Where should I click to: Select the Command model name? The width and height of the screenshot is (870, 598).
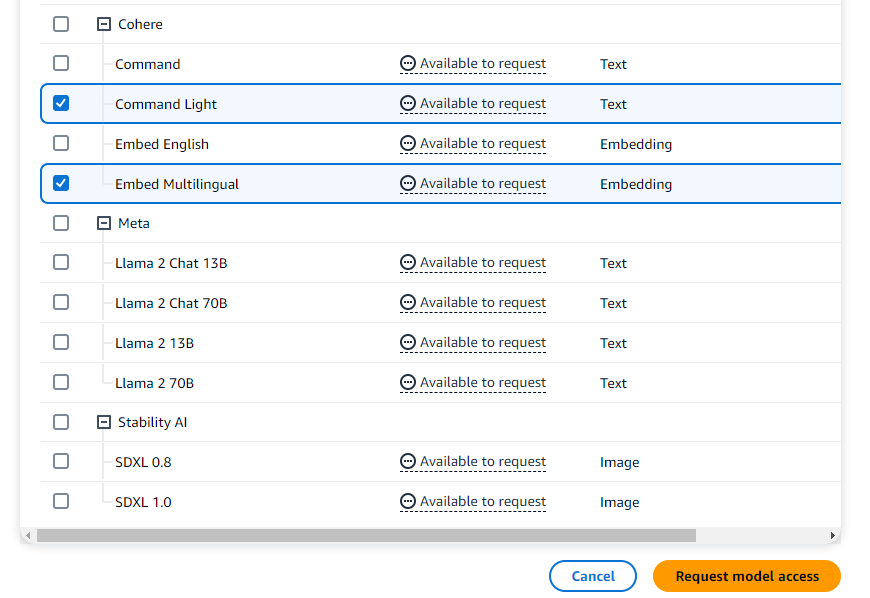[x=148, y=64]
